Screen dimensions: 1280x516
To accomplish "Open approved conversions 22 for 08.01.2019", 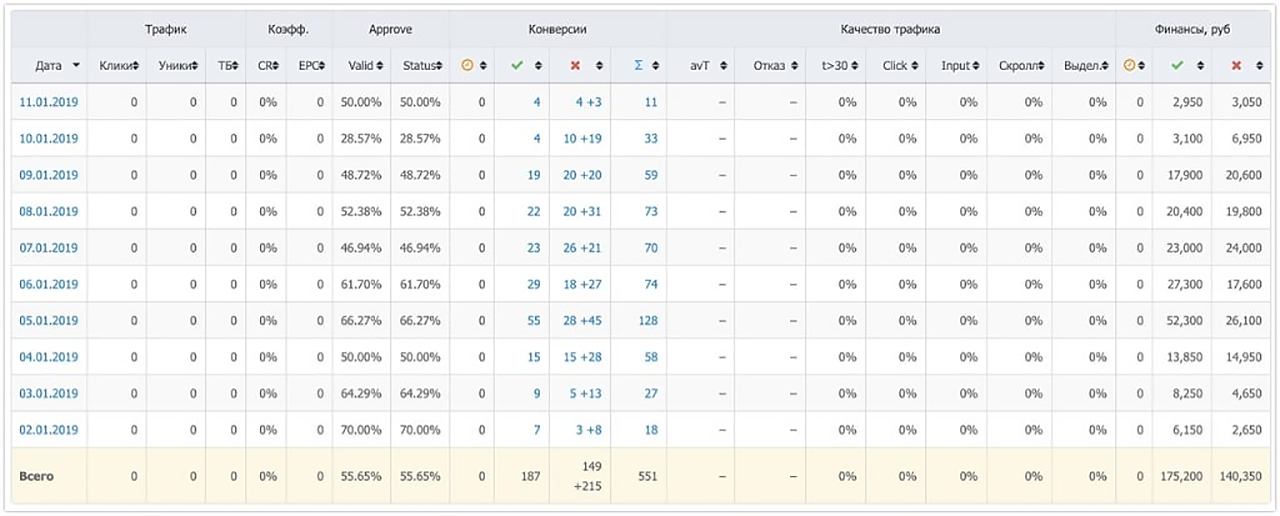I will pos(534,211).
